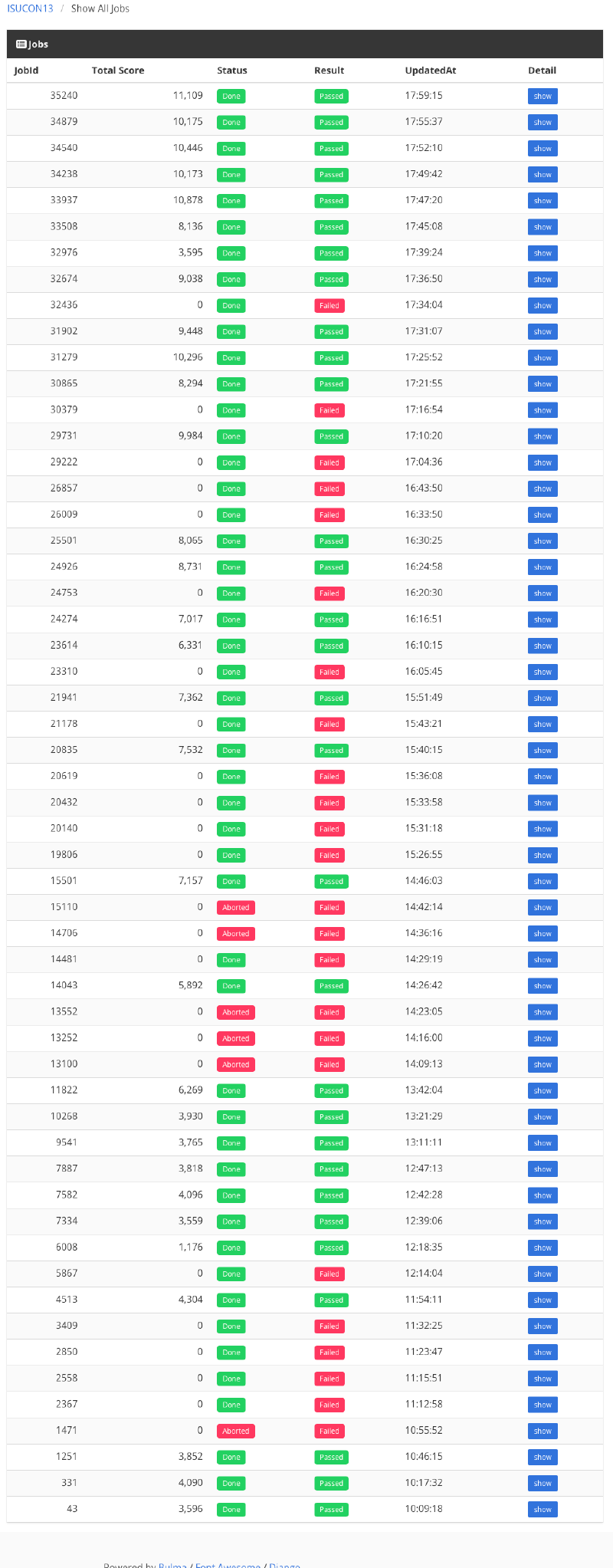The image size is (613, 1568).
Task: Click the Aborted badge for job 13552
Action: point(235,1013)
